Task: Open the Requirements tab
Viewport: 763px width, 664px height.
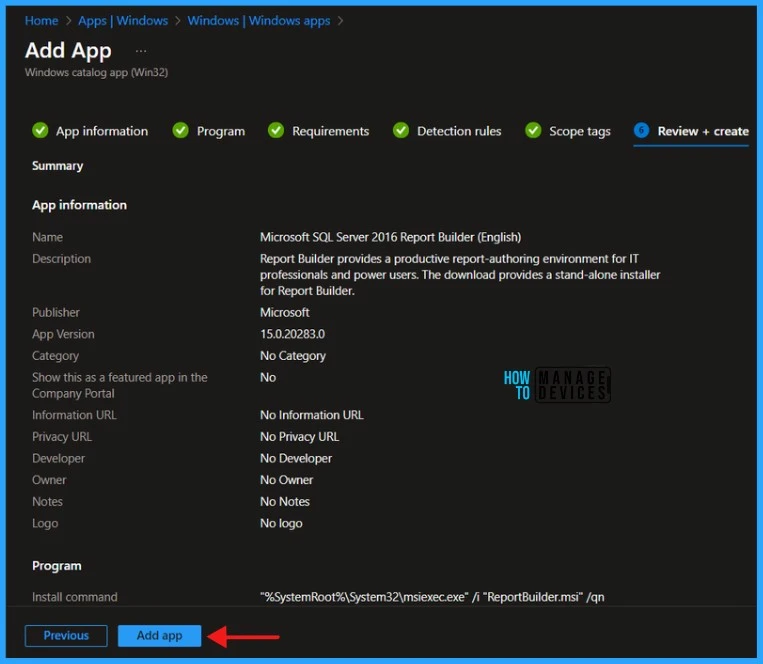Action: click(x=330, y=131)
